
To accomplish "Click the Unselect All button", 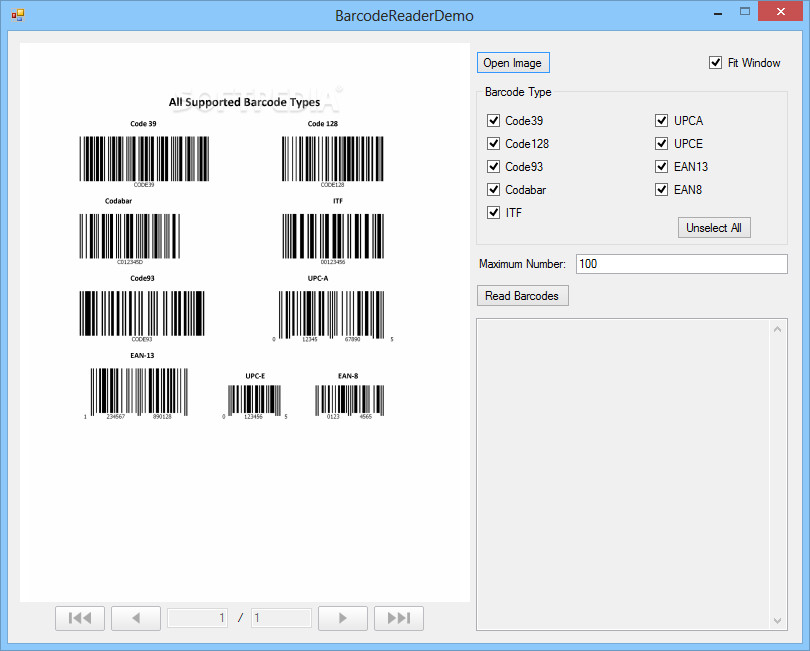I will [x=714, y=228].
